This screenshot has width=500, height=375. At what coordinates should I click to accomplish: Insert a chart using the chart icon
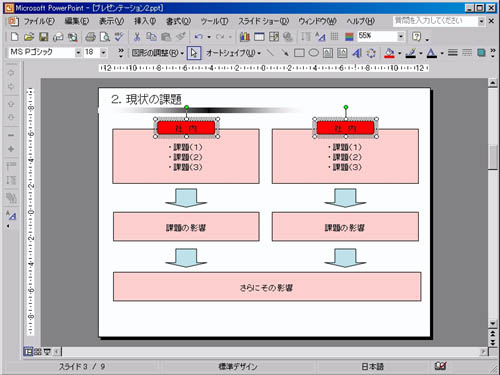pos(245,37)
